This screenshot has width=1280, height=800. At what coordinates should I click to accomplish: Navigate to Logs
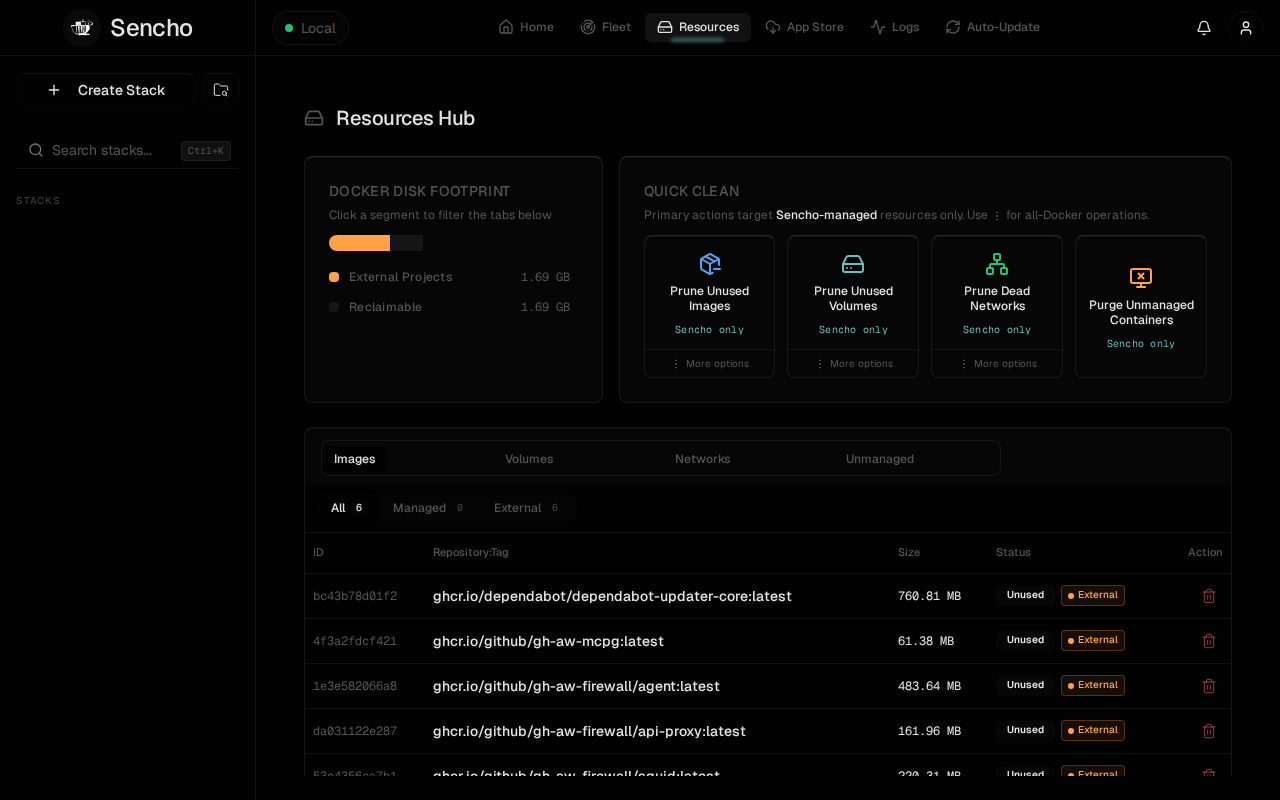895,27
